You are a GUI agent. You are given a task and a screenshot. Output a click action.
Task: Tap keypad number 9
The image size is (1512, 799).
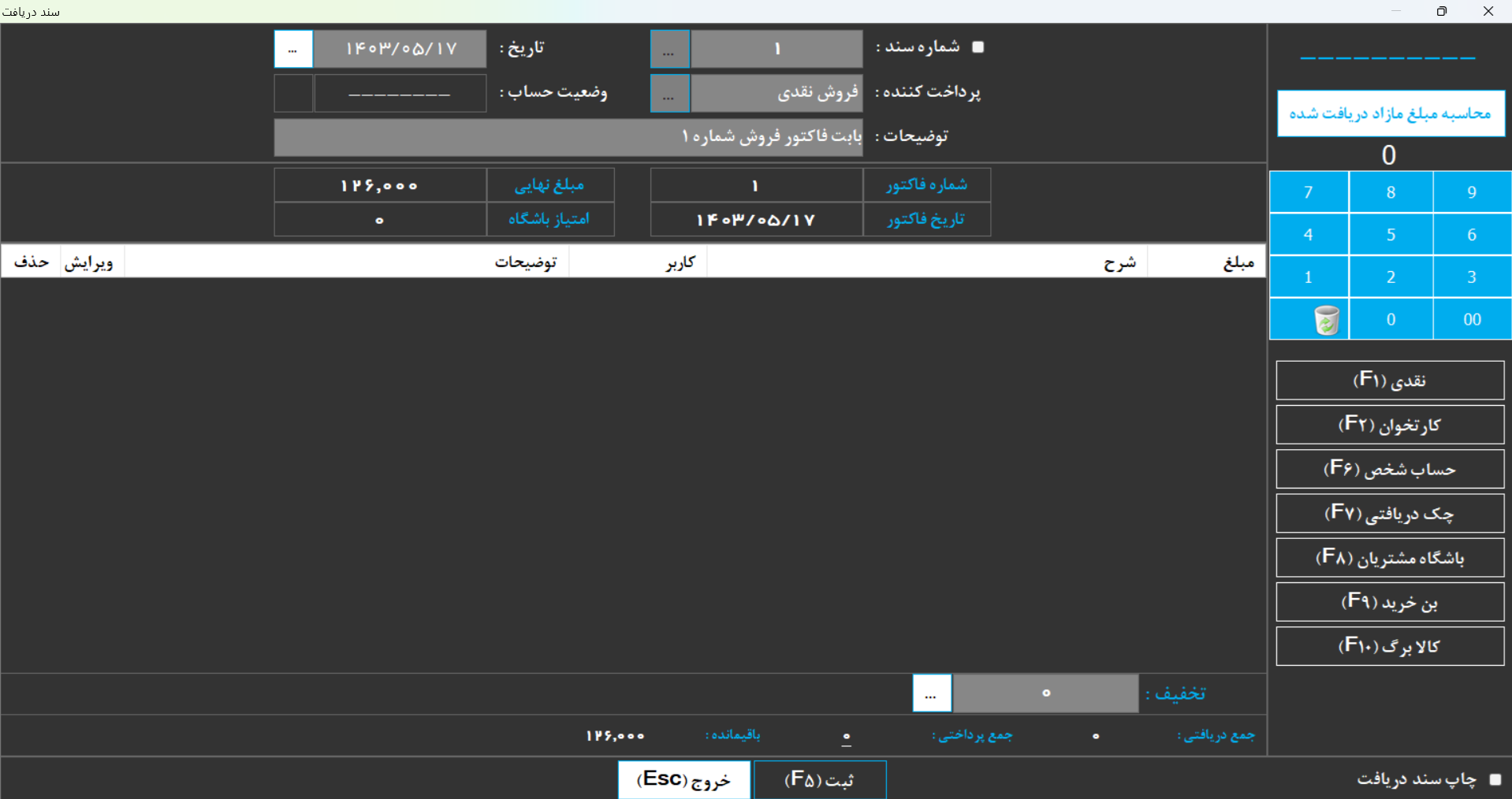point(1473,192)
